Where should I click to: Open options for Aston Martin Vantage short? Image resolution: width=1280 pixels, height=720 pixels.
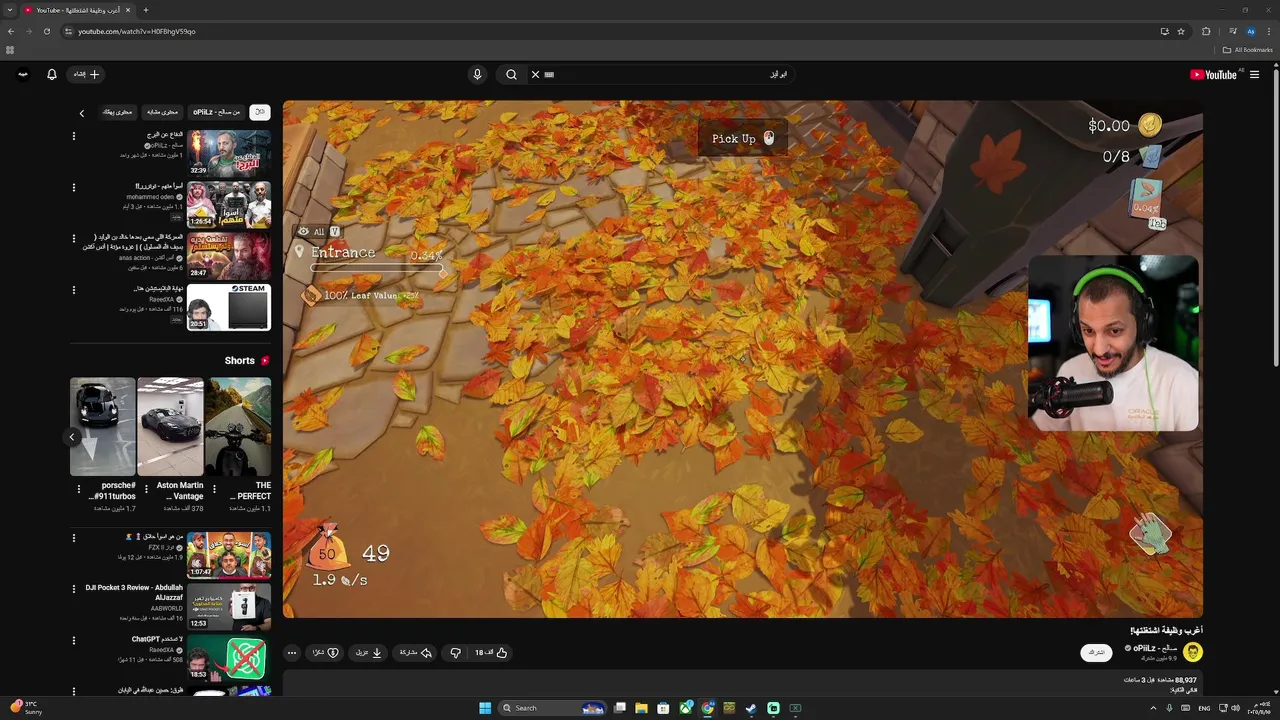[146, 489]
